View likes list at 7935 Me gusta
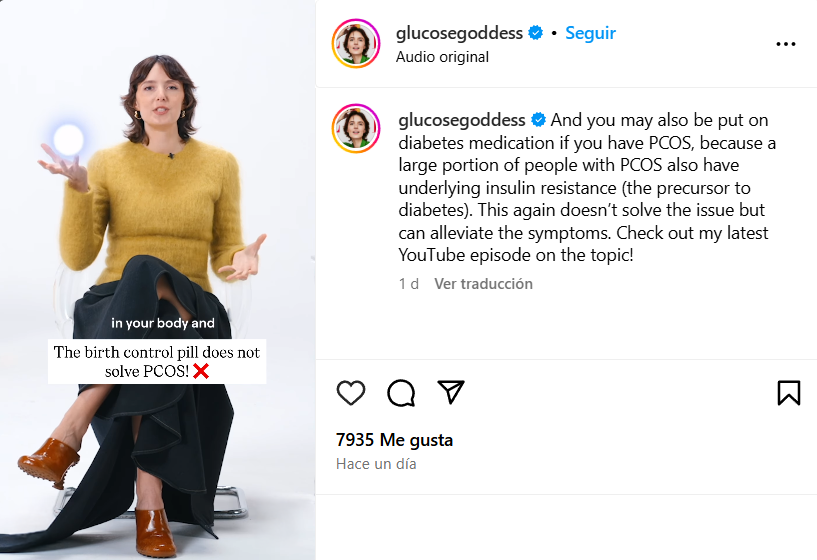The image size is (817, 560). tap(394, 440)
